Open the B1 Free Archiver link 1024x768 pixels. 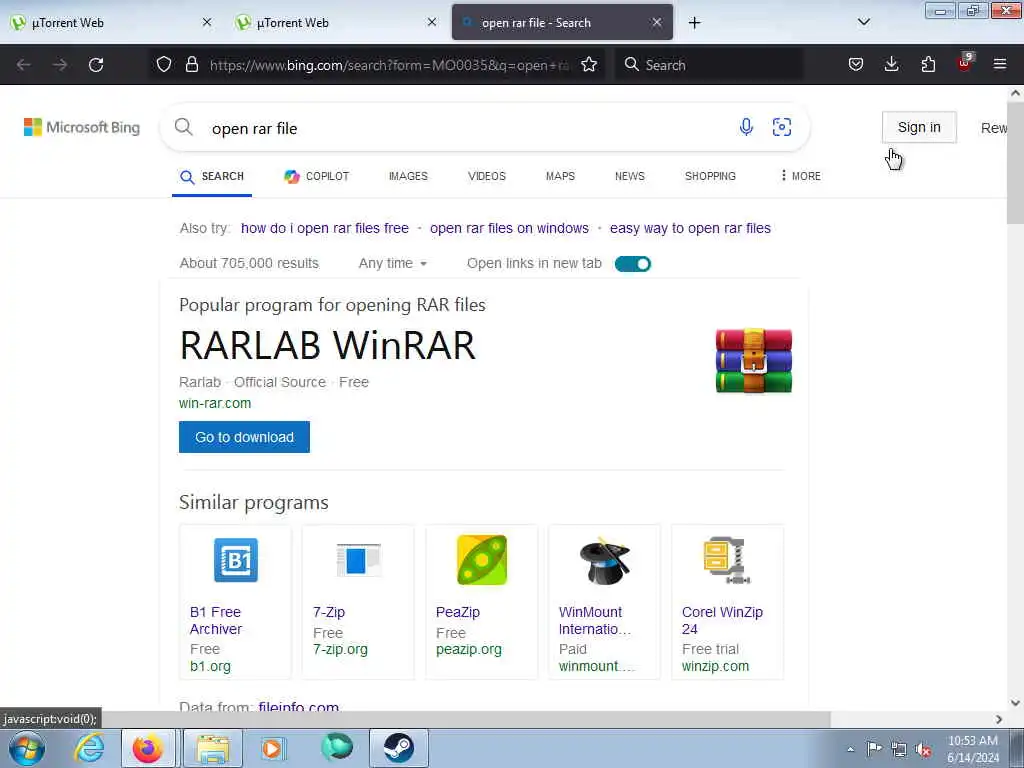pos(216,620)
